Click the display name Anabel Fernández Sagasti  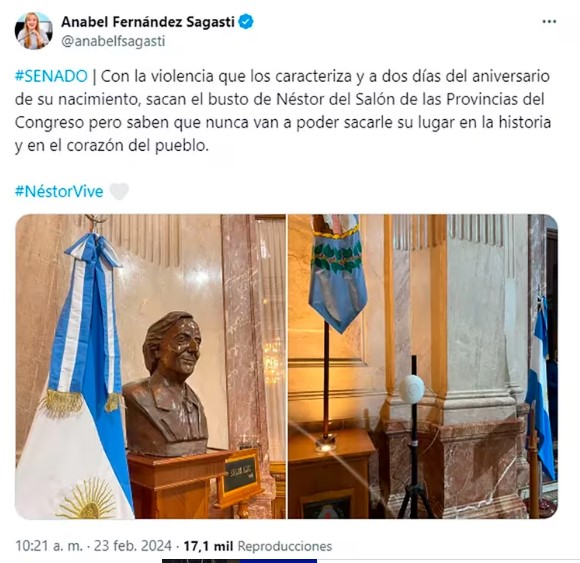pos(148,22)
